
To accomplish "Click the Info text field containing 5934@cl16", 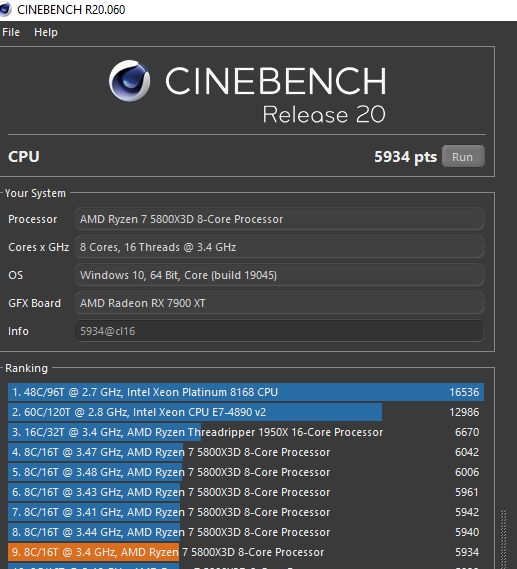I will [279, 331].
